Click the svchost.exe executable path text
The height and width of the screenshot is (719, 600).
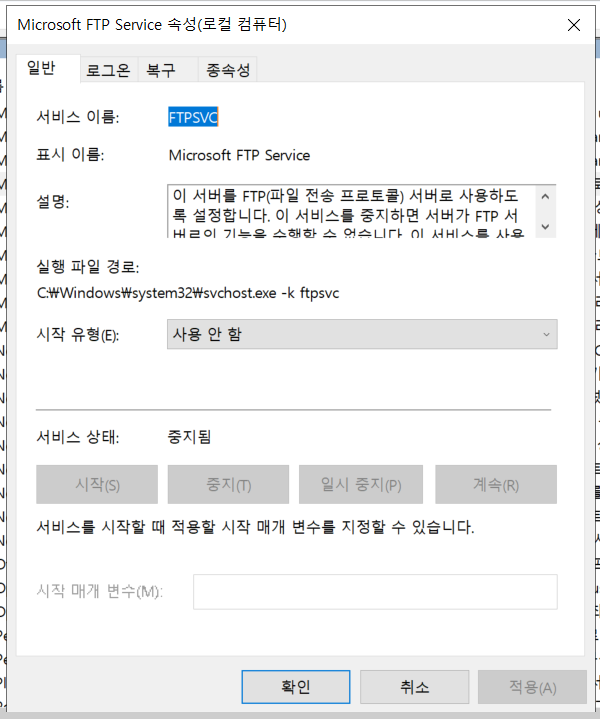point(188,293)
